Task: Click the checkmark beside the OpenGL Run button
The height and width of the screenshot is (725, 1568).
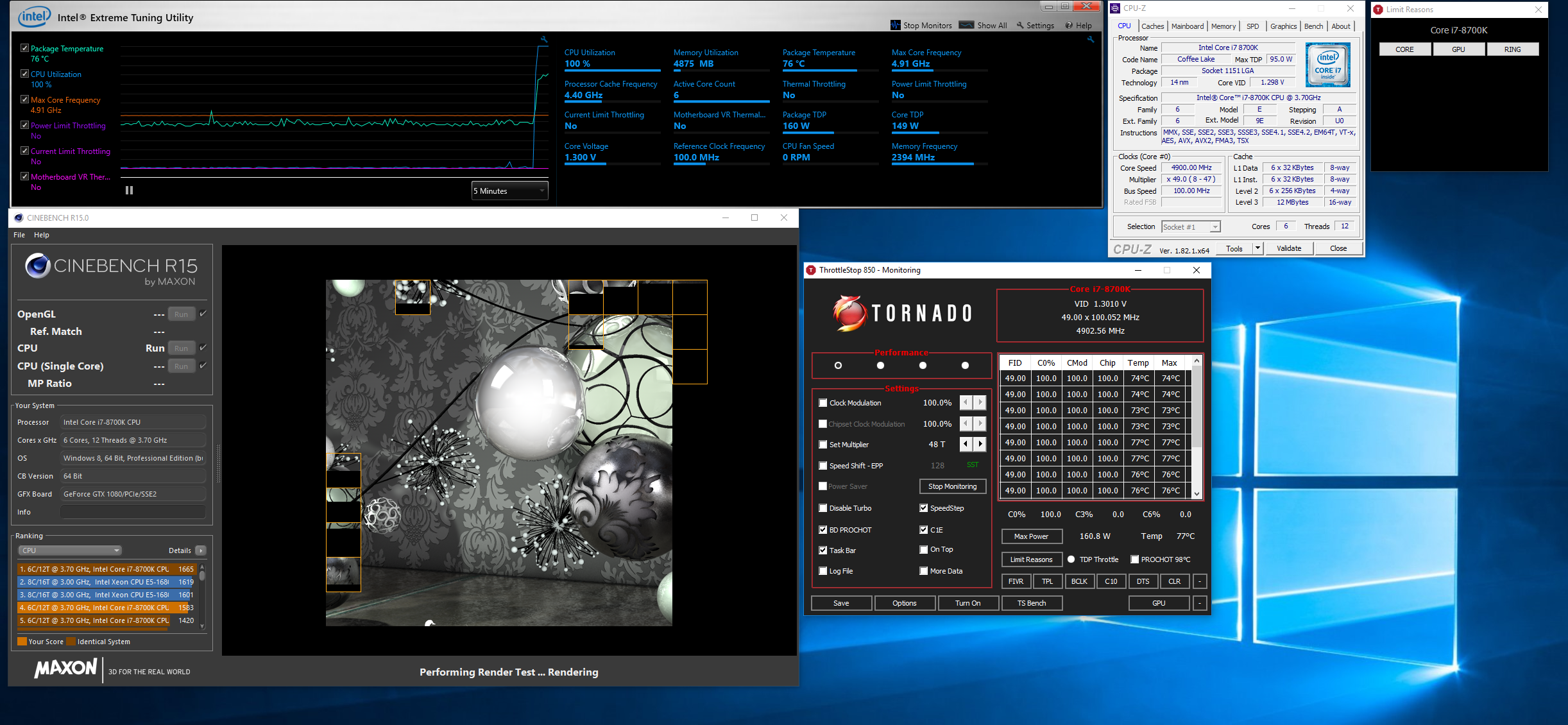Action: point(203,314)
